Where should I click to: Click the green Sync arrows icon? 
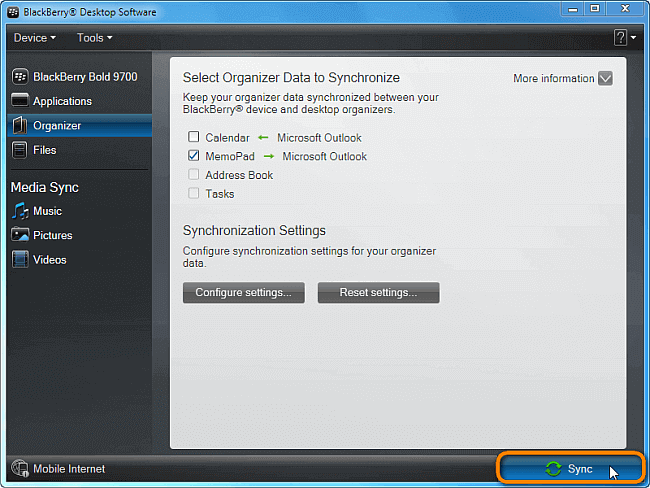553,469
